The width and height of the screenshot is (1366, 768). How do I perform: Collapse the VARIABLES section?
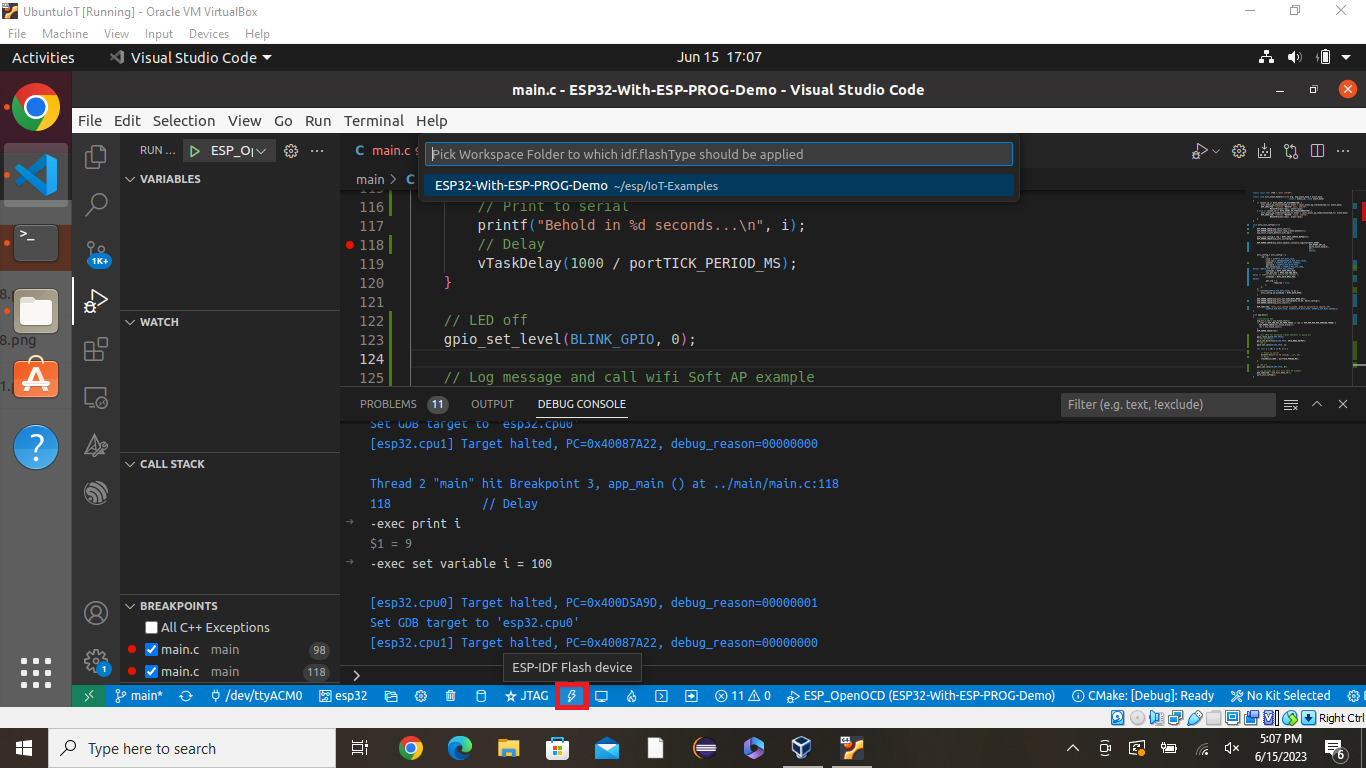(x=130, y=179)
